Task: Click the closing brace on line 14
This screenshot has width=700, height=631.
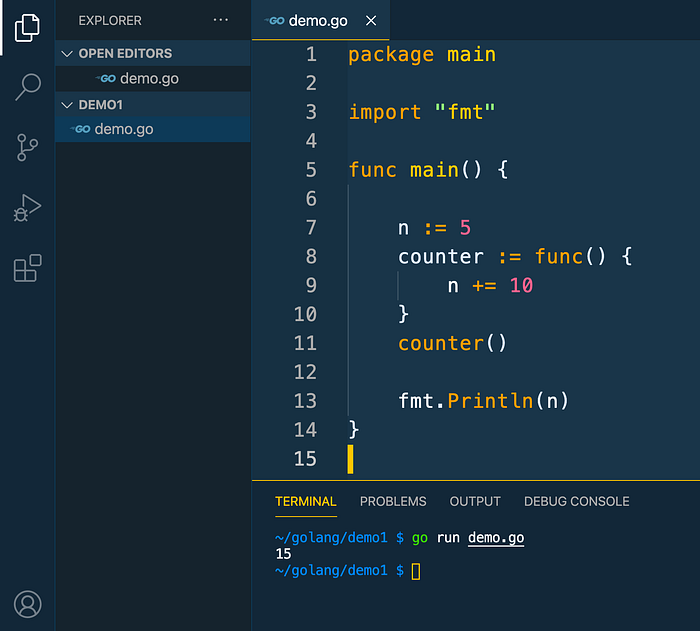Action: (354, 430)
